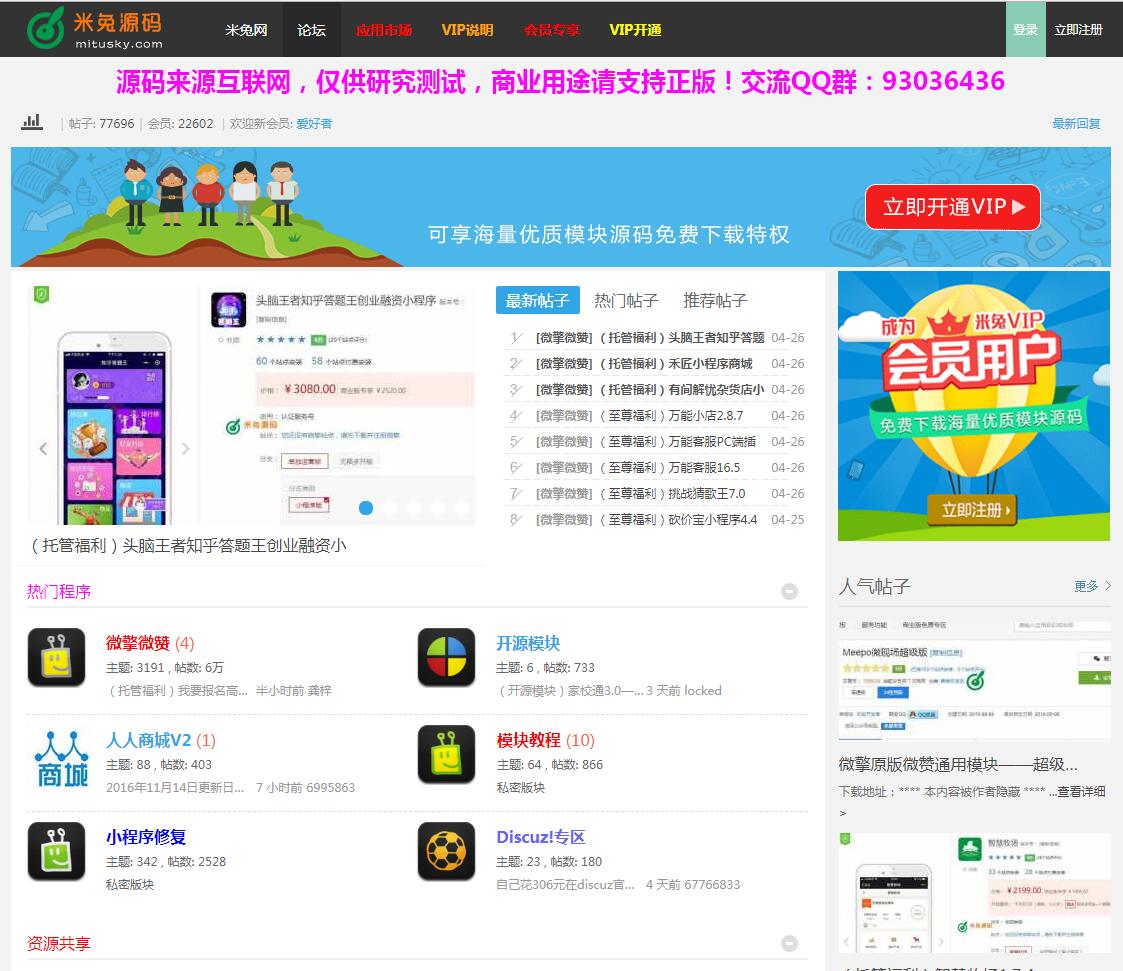This screenshot has width=1123, height=971.
Task: Collapse the 资源共享 section
Action: tap(789, 943)
